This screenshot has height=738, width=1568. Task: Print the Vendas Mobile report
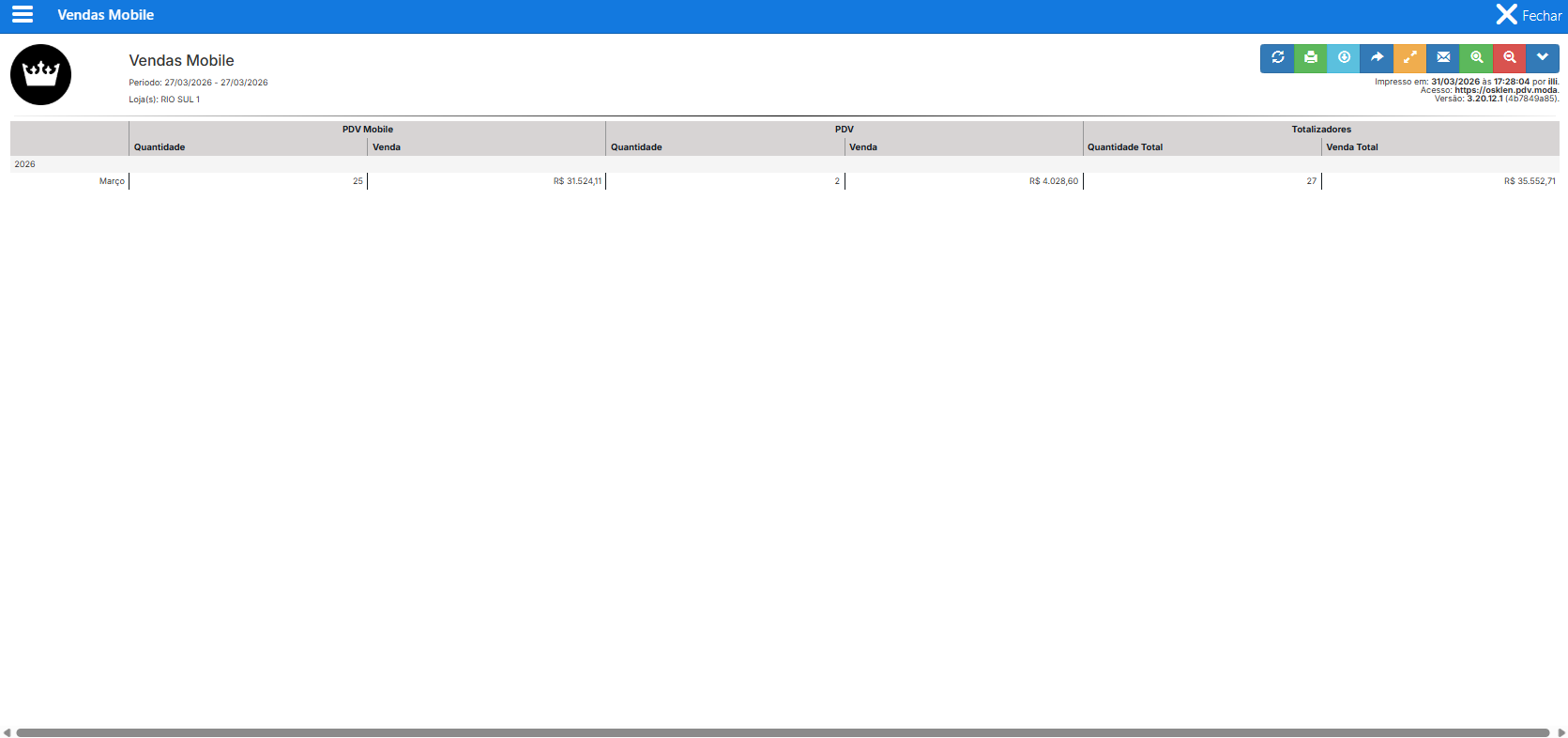pos(1310,58)
